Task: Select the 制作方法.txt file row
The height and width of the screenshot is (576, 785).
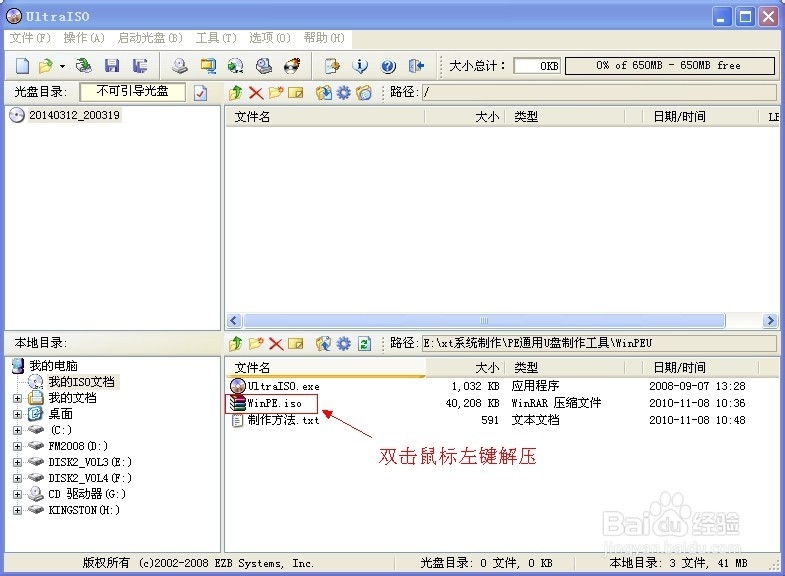Action: 501,420
